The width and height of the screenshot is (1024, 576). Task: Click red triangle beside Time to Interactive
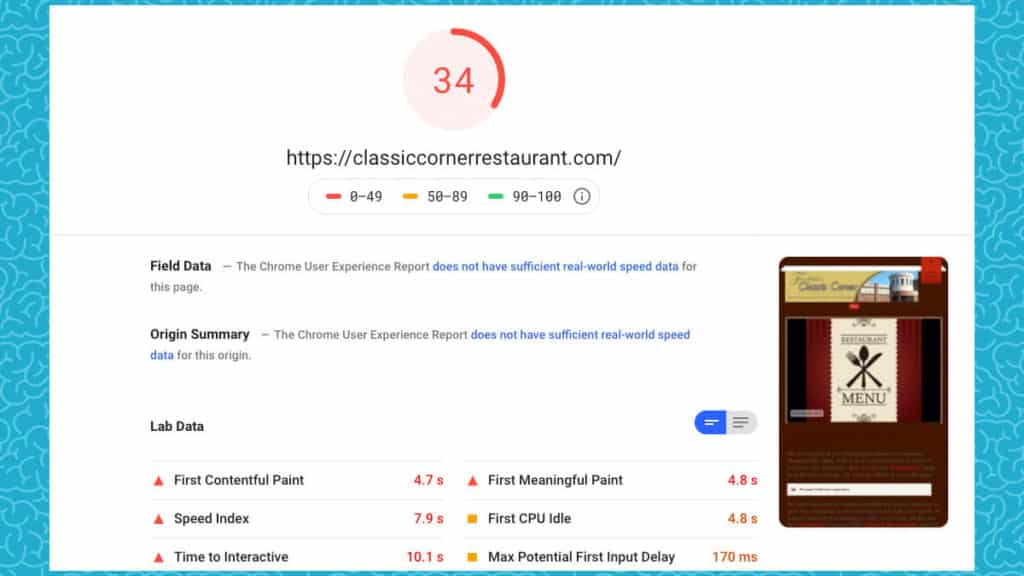pyautogui.click(x=158, y=558)
